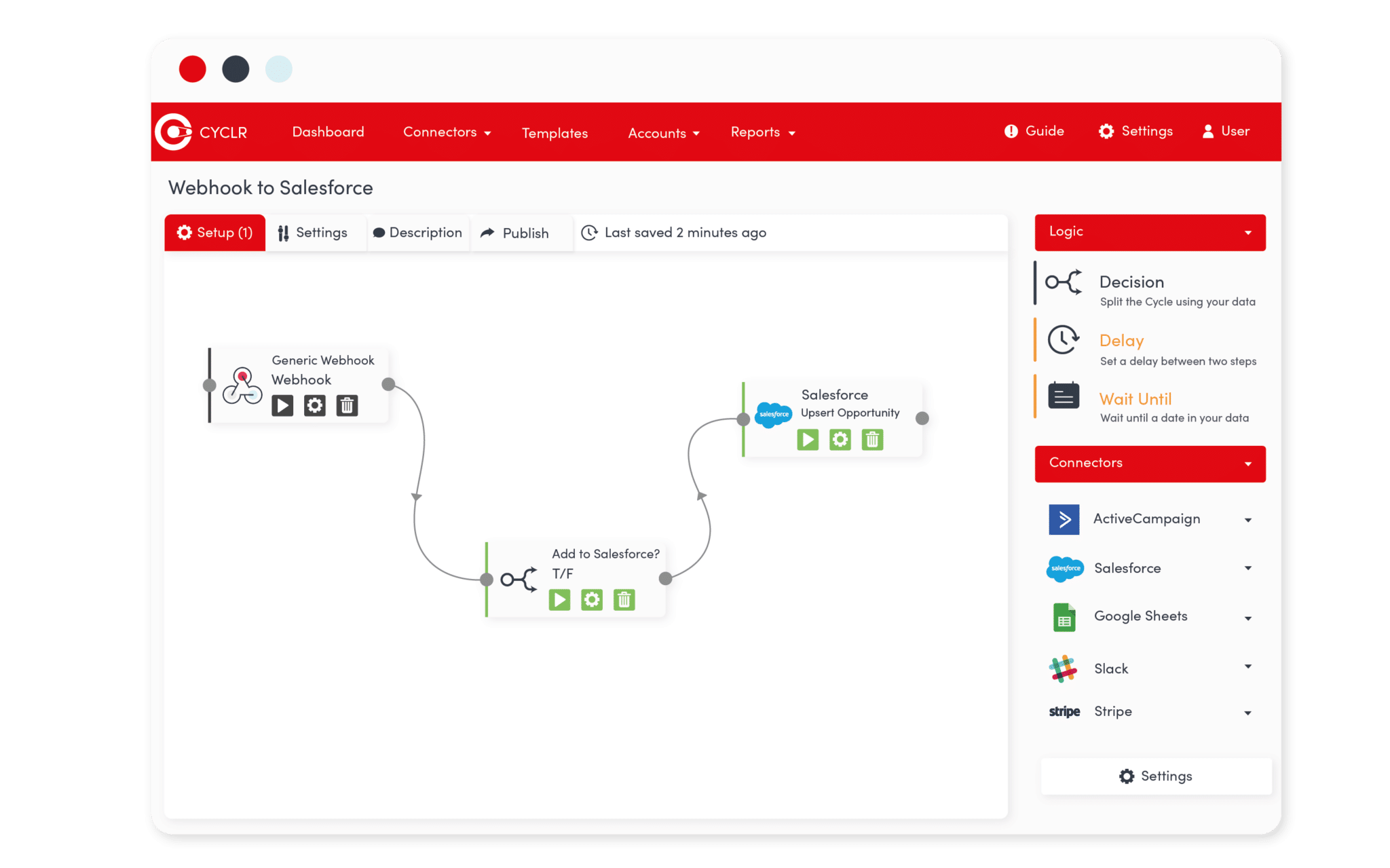Click the Salesforce step output connection dot
The height and width of the screenshot is (868, 1390).
[922, 418]
